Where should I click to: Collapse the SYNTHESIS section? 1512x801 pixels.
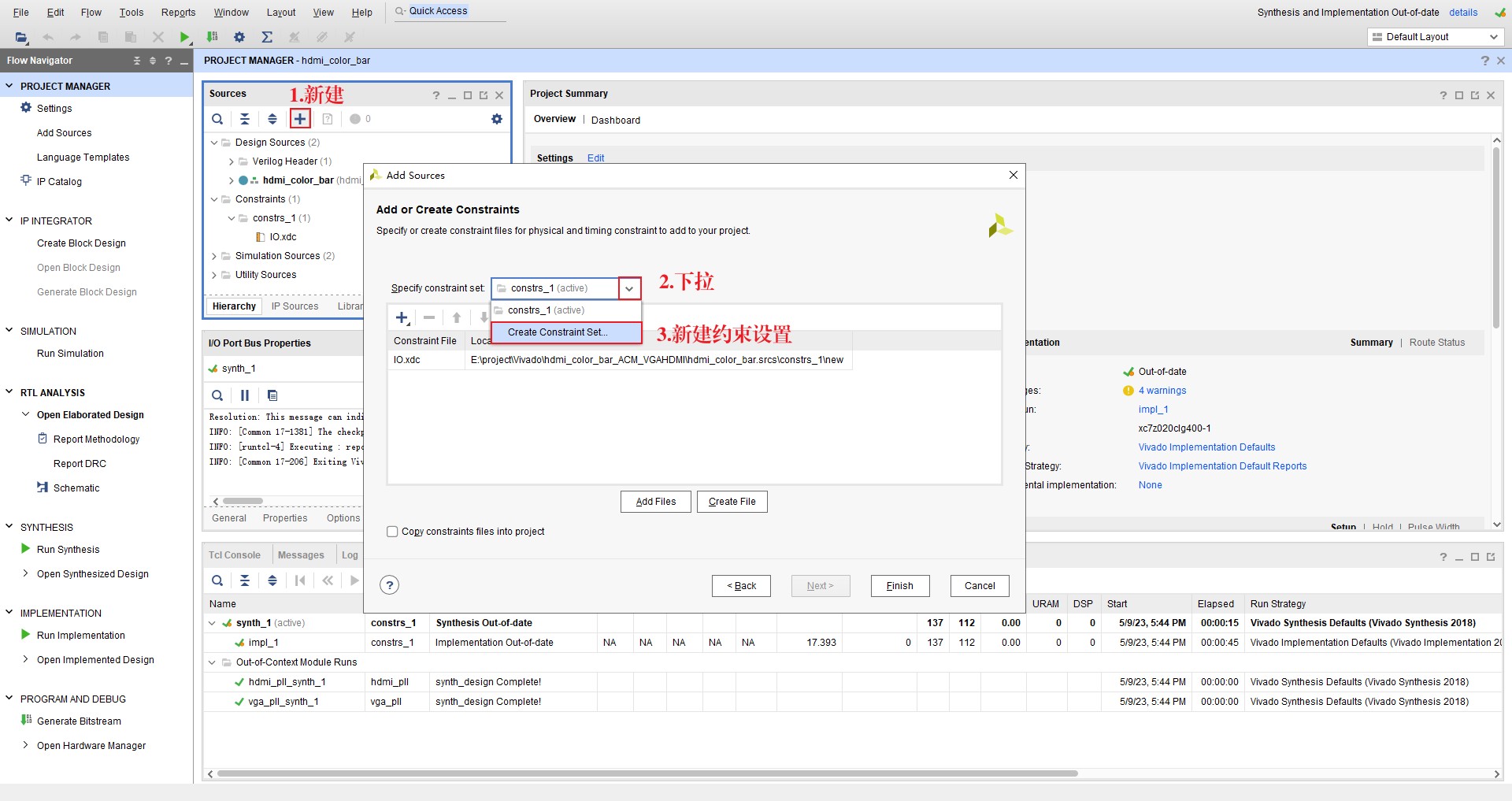point(9,527)
